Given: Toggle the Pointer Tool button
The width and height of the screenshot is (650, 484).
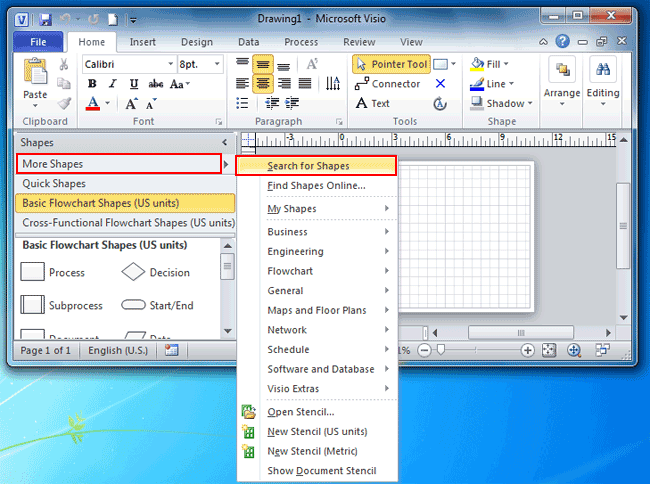Looking at the screenshot, I should click(x=391, y=64).
